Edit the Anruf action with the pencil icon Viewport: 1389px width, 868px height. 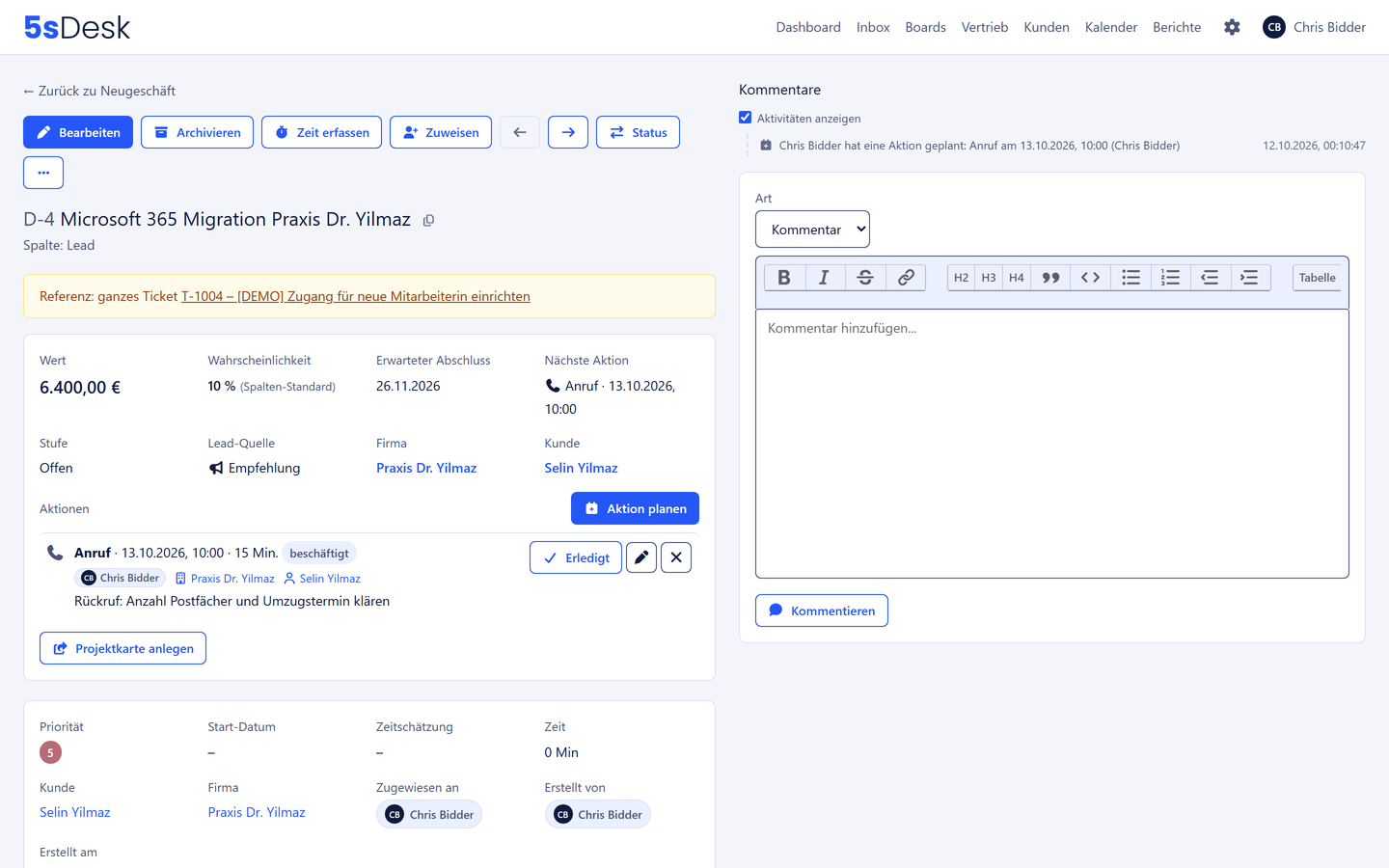point(641,557)
